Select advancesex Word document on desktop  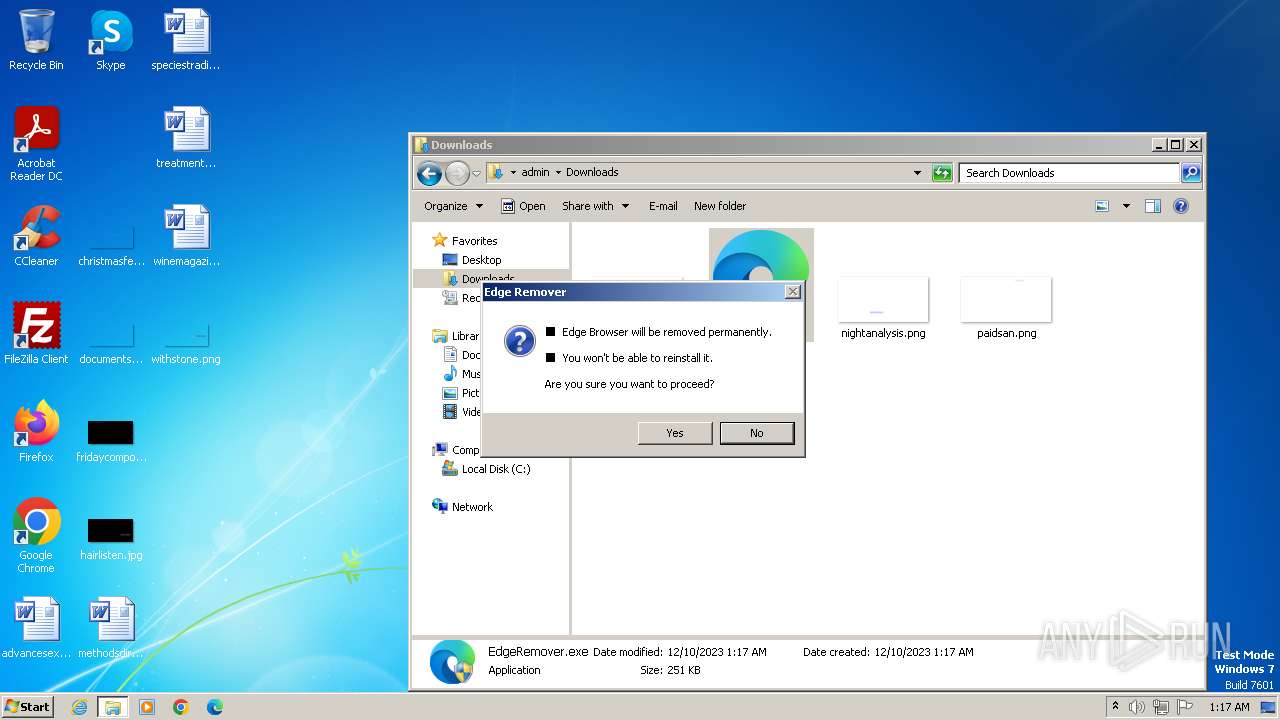pyautogui.click(x=36, y=628)
